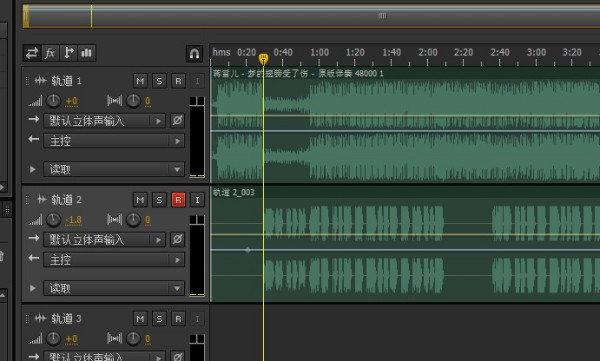Click the volume ramp icon on 轨道 2
The image size is (600, 361).
pyautogui.click(x=35, y=221)
